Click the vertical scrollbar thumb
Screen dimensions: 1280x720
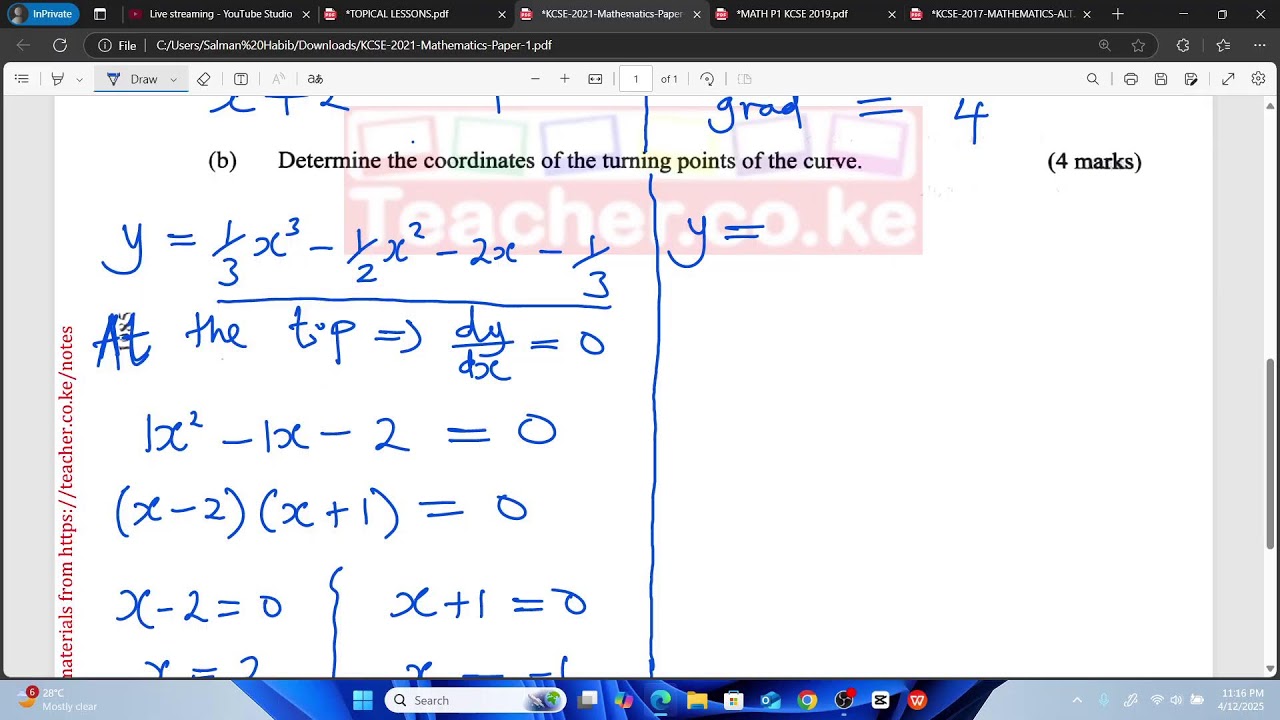pyautogui.click(x=1271, y=453)
